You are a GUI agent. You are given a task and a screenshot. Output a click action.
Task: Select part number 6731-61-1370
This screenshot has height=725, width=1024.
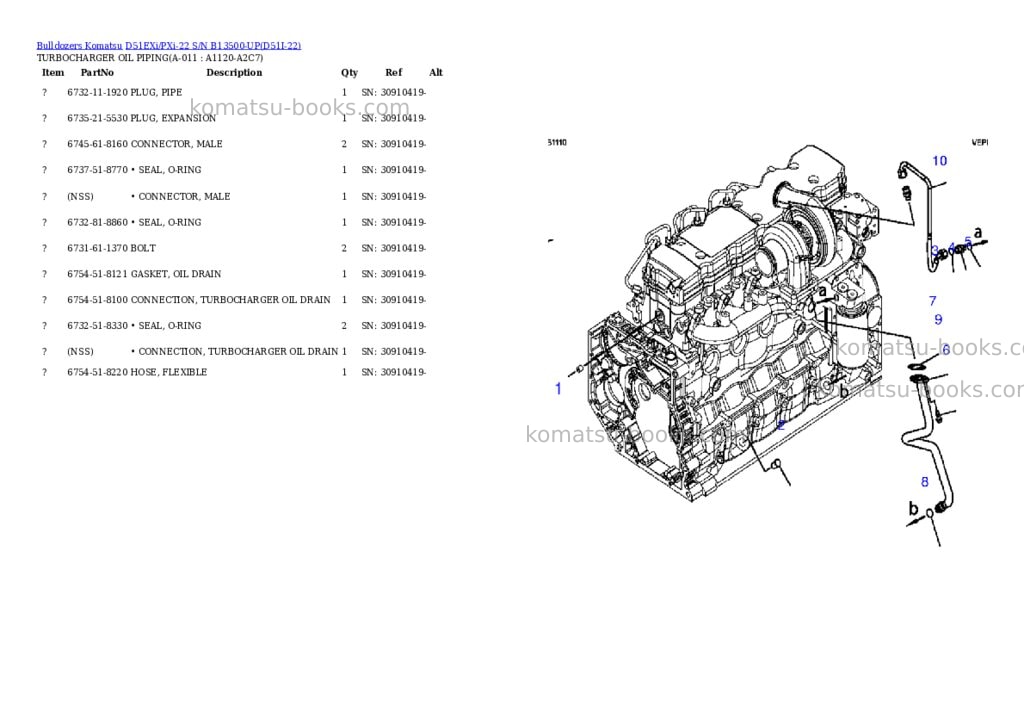(x=97, y=248)
